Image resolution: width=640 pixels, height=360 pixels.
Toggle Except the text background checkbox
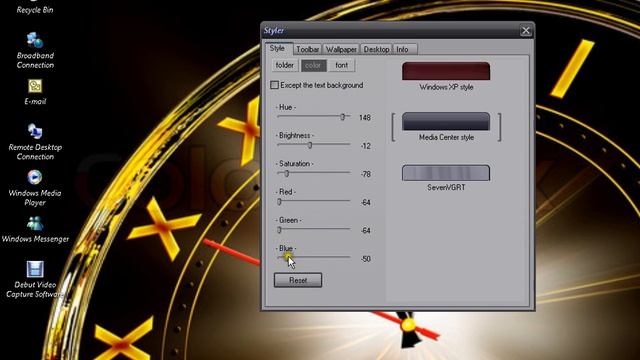274,85
